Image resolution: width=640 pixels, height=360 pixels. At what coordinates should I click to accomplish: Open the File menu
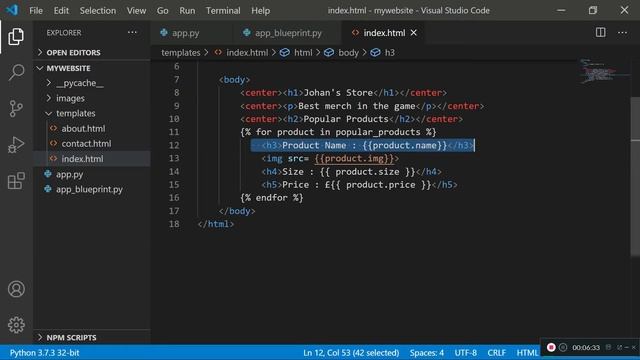tap(36, 11)
